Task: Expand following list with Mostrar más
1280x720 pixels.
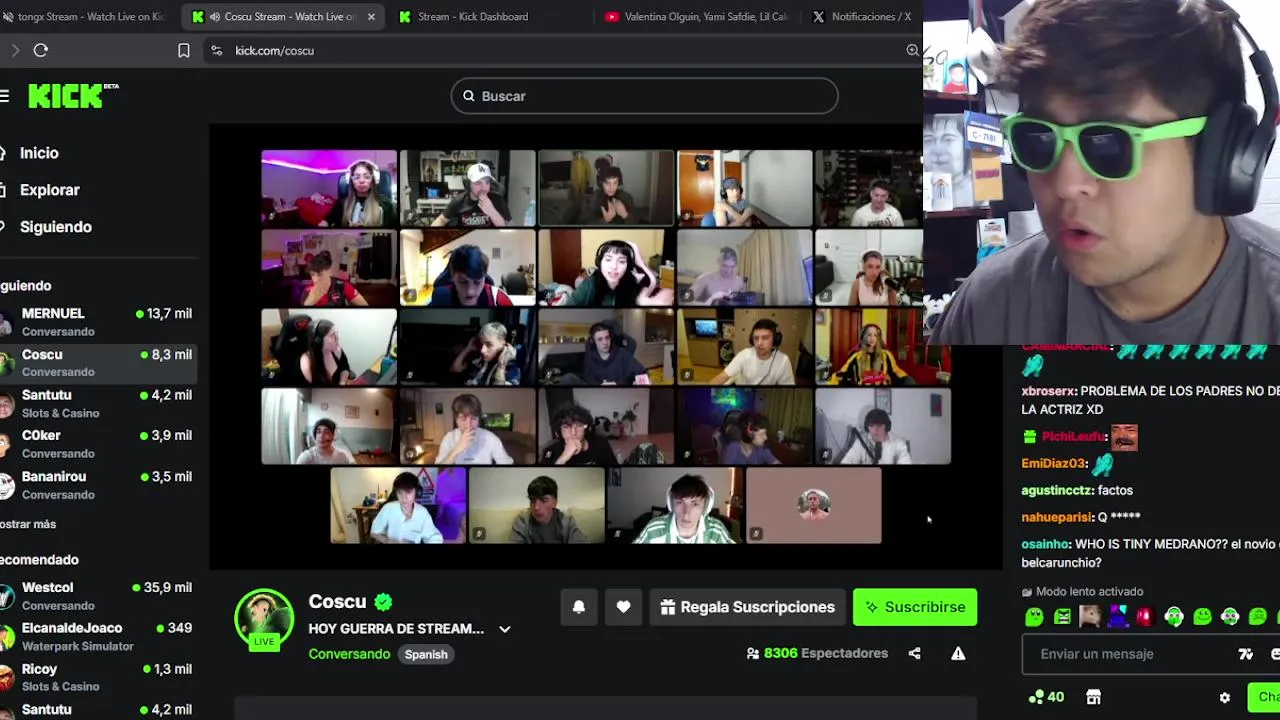Action: pos(28,524)
